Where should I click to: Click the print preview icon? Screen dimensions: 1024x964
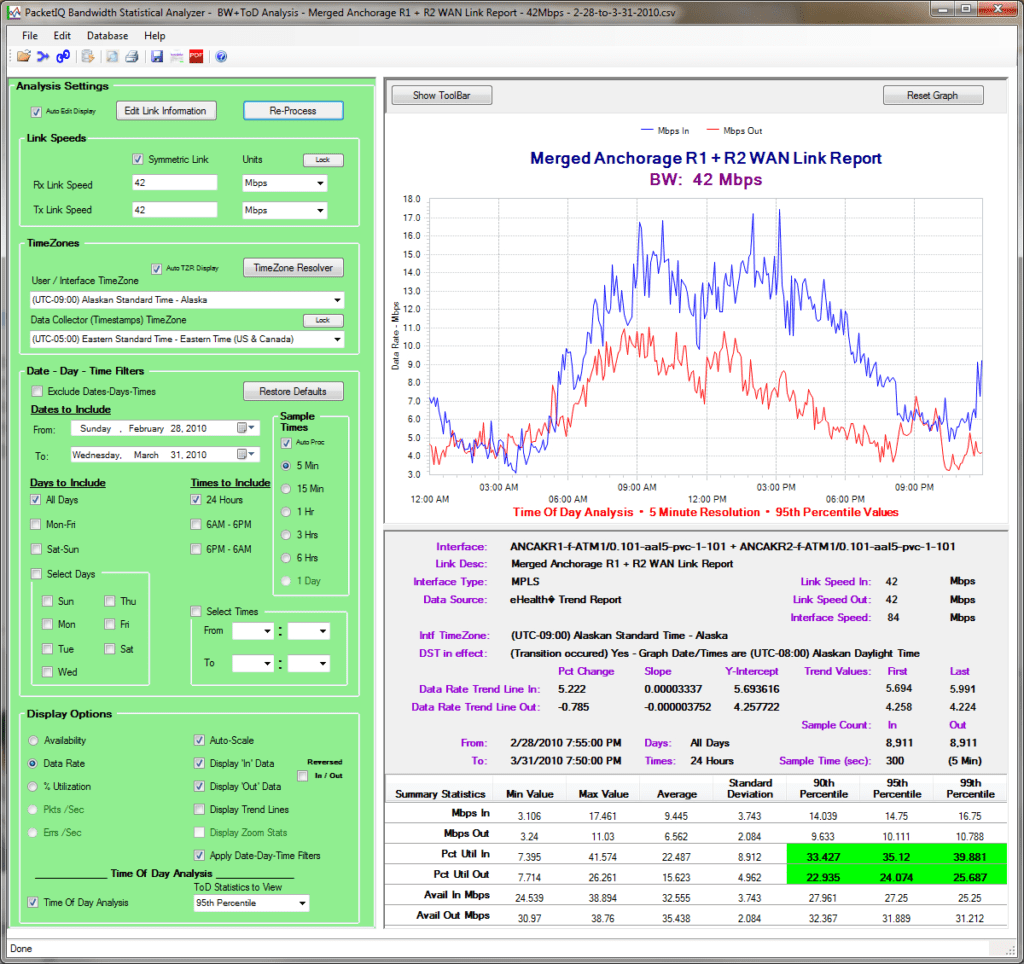click(112, 57)
